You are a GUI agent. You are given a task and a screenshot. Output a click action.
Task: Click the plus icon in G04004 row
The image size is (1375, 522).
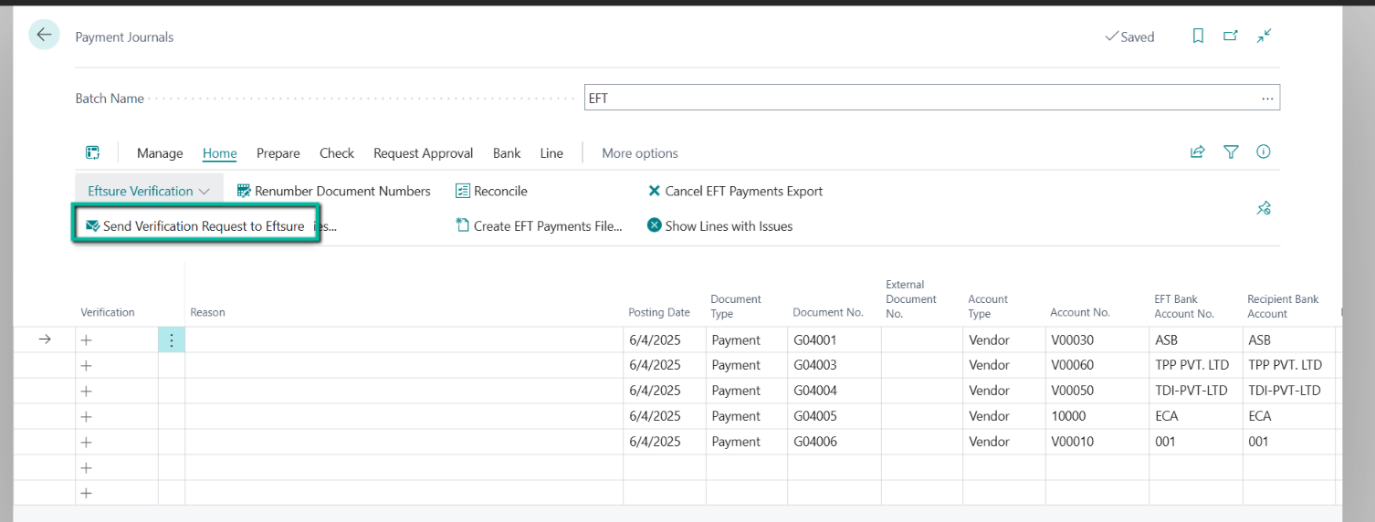coord(86,391)
